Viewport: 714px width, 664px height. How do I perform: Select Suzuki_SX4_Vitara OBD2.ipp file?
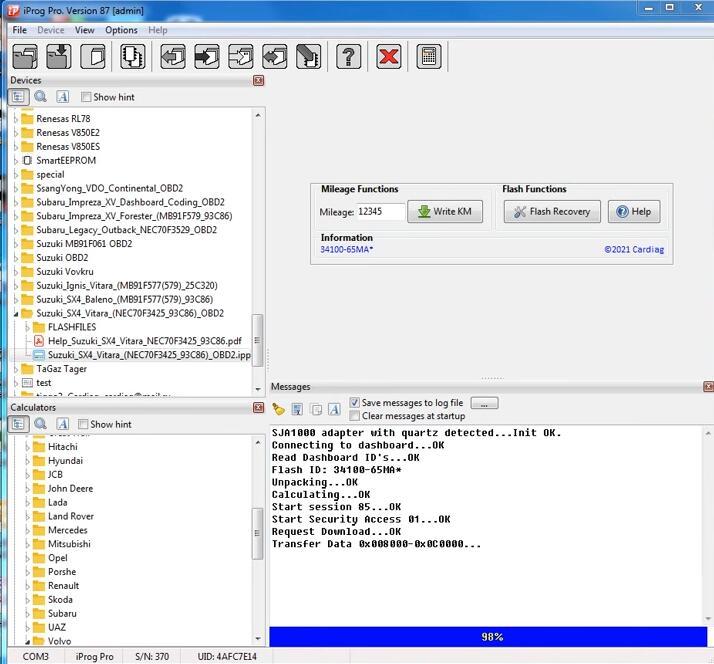point(149,355)
